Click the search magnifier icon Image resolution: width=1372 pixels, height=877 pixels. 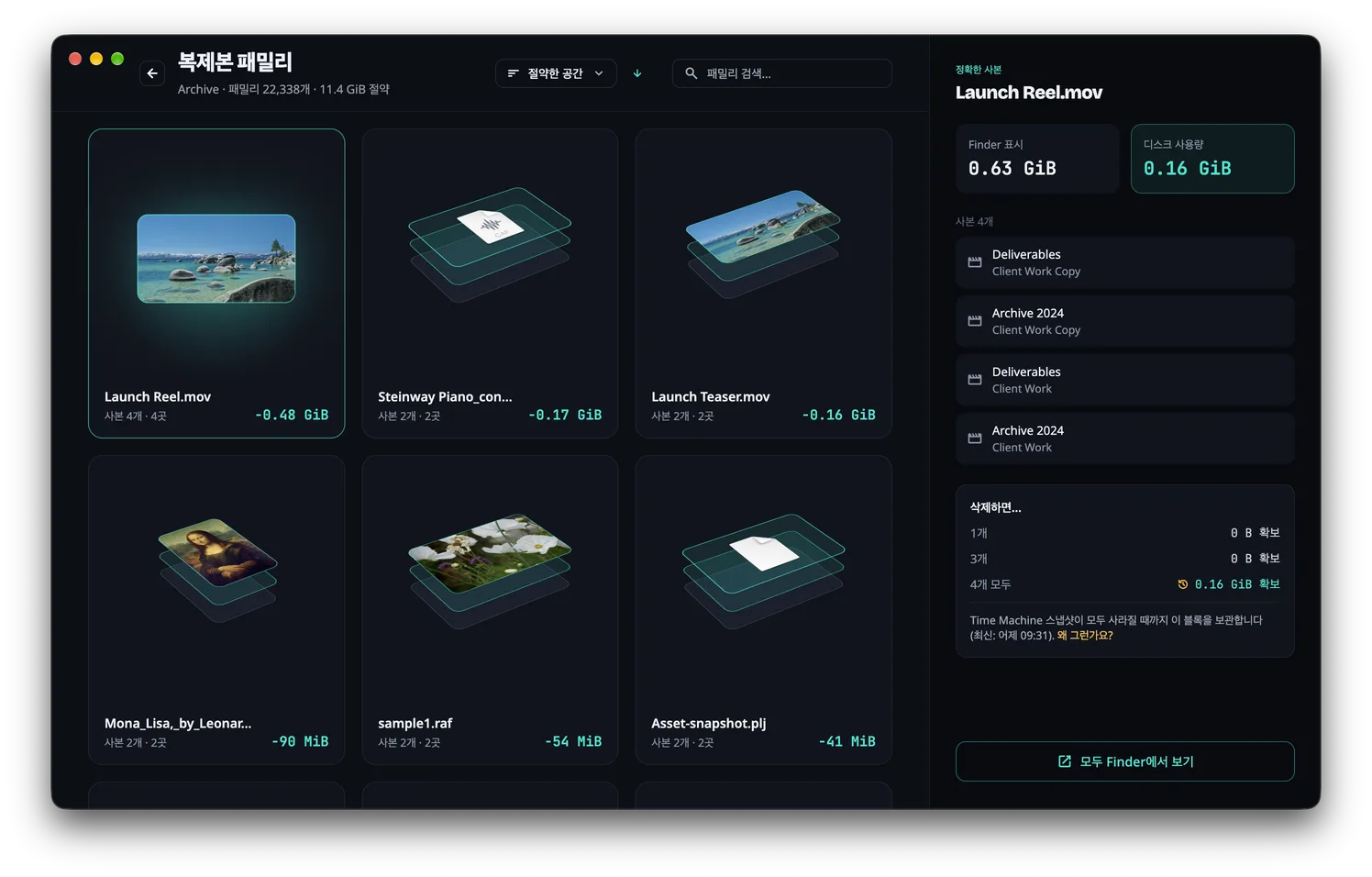(x=692, y=73)
